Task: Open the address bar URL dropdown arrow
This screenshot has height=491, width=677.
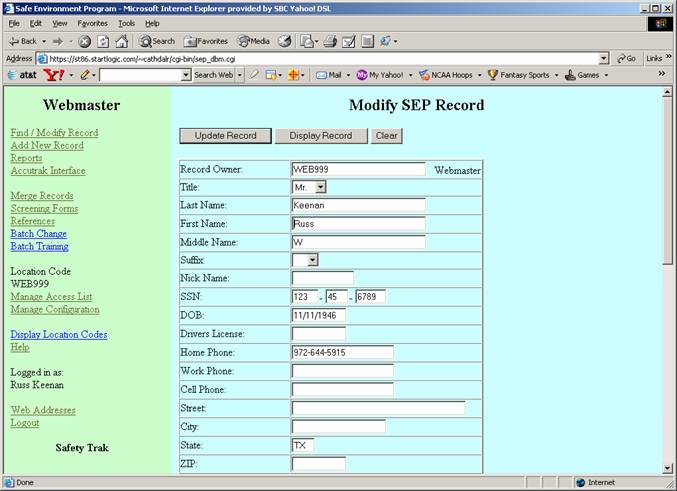Action: point(603,59)
